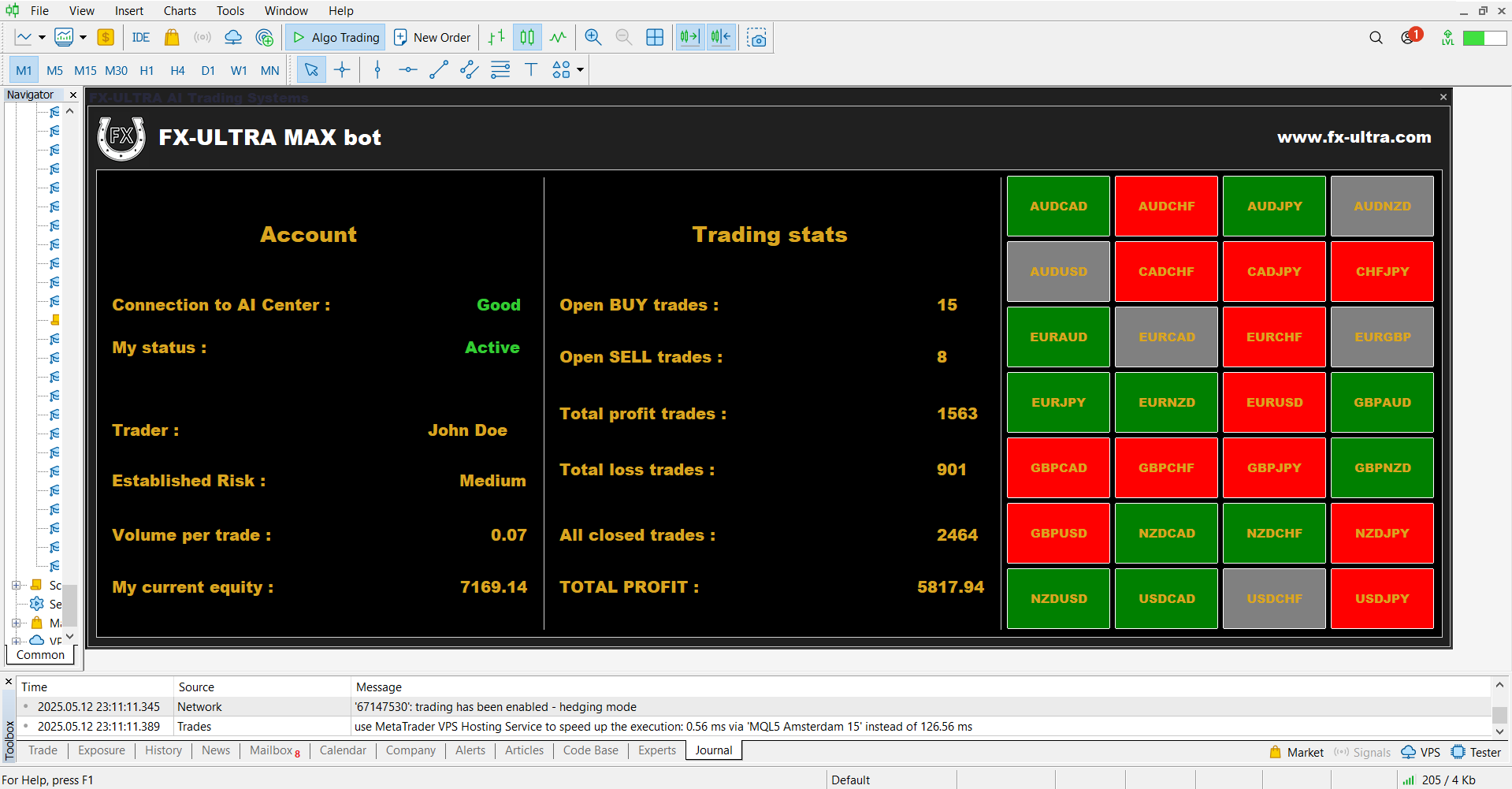Switch to H4 timeframe

(x=177, y=70)
